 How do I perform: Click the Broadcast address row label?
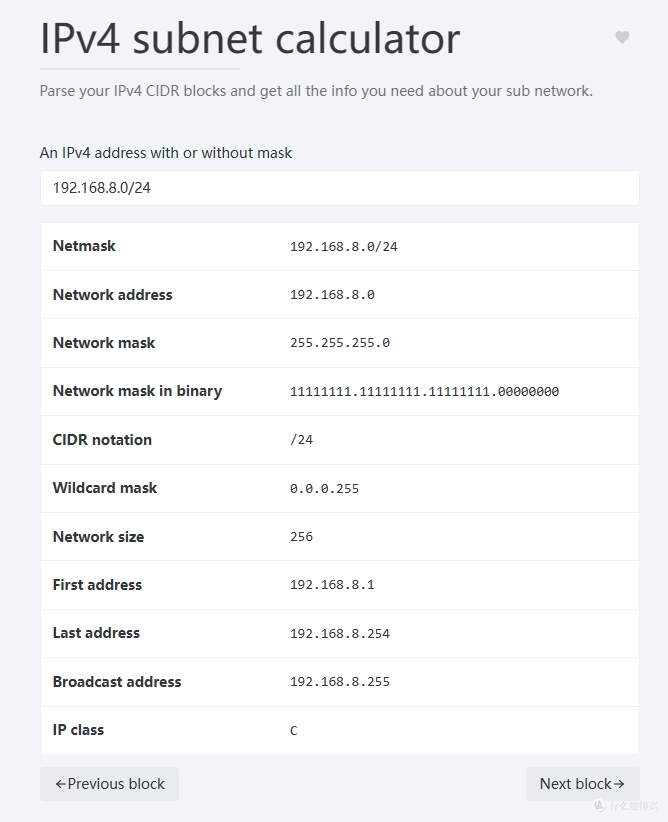coord(117,682)
